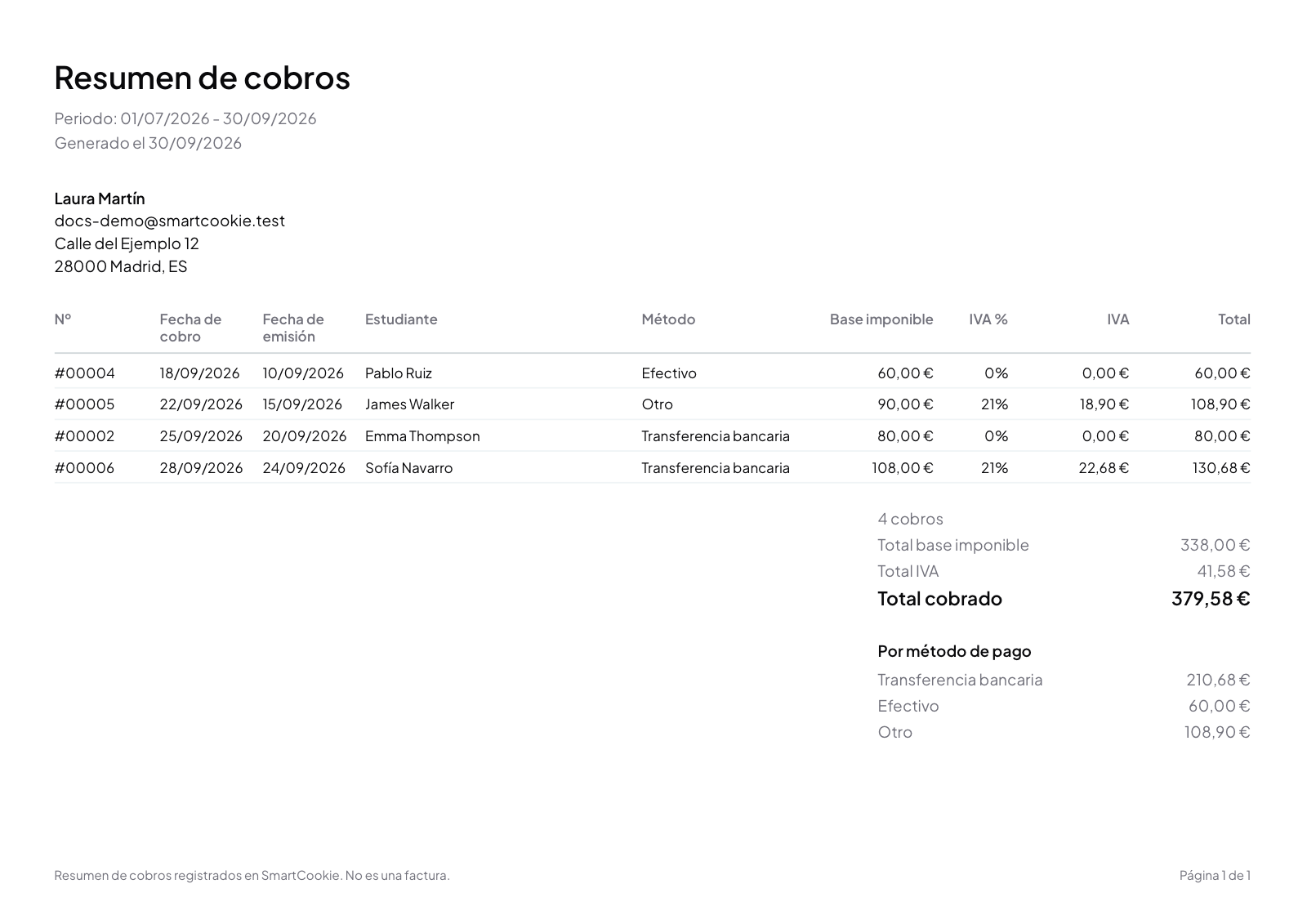Click 'Efectivo' in payment method summary
Screen dimensions: 1307x924
point(908,706)
